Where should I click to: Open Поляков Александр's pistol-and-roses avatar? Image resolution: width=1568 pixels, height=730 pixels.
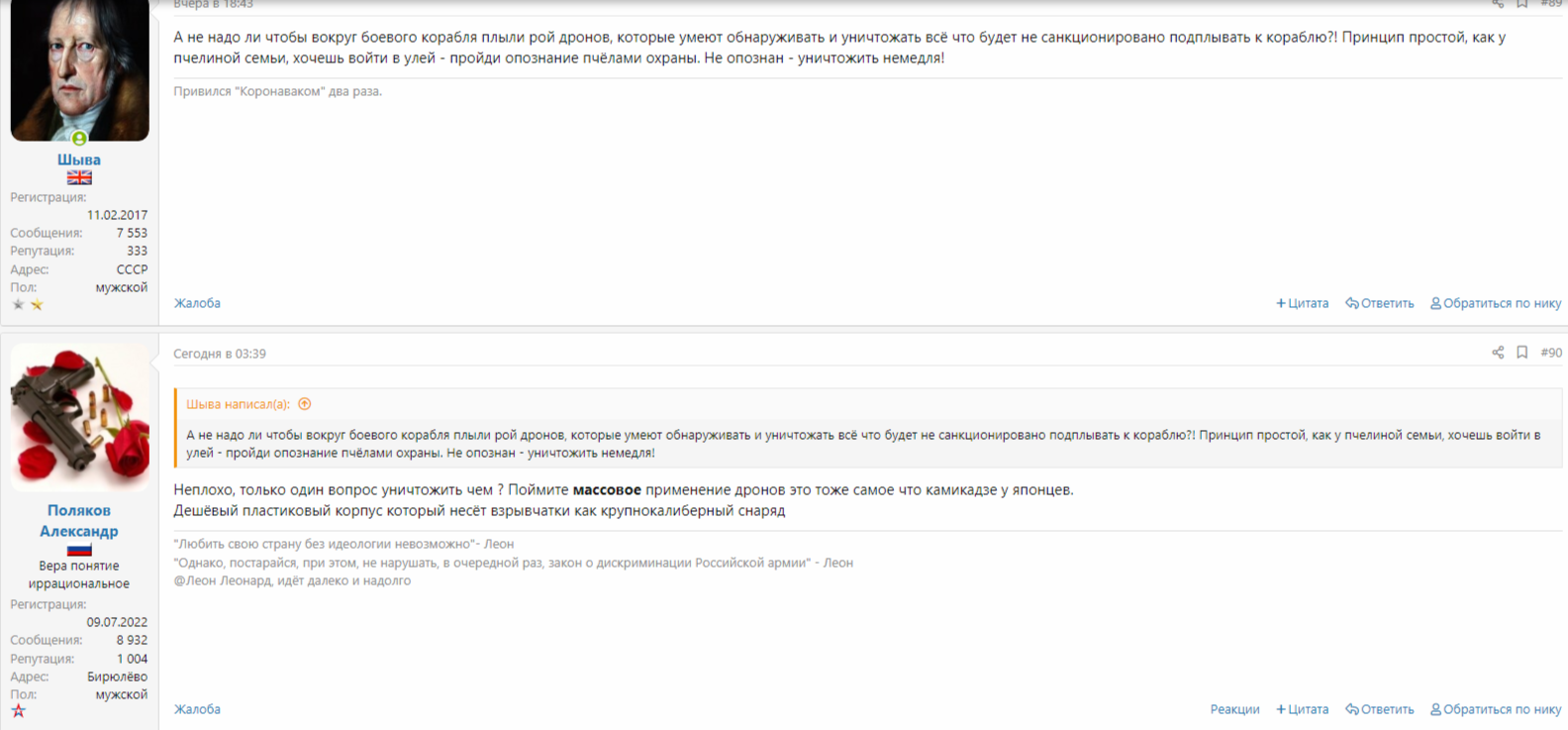click(79, 417)
